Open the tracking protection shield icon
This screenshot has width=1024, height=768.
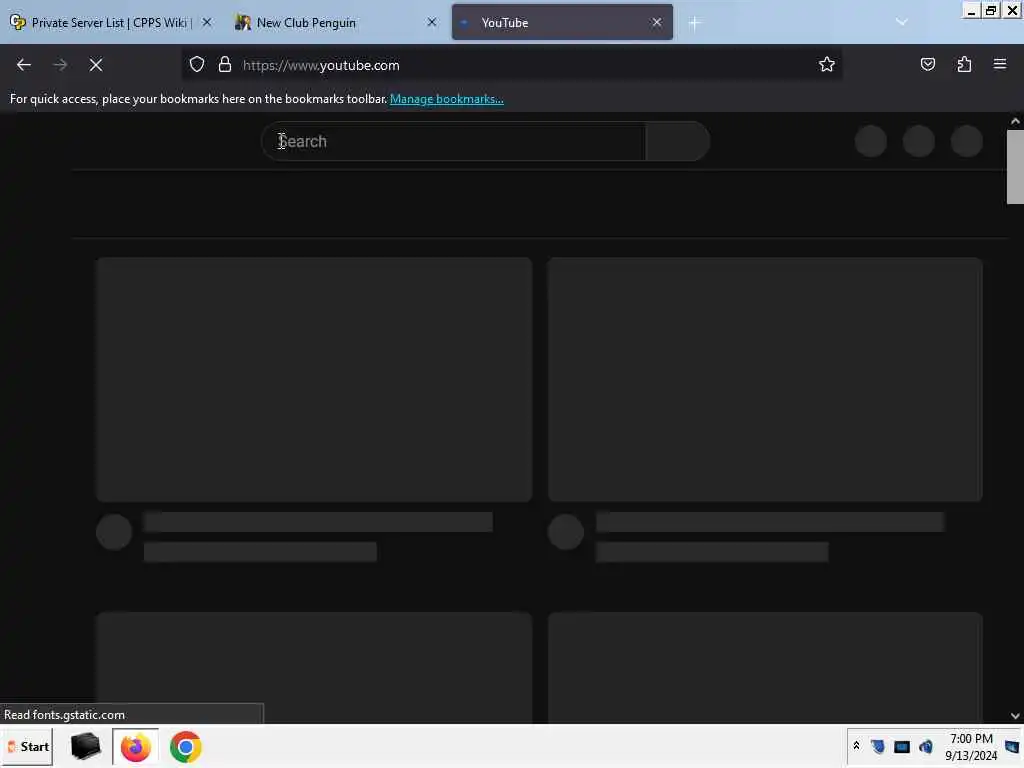click(x=197, y=65)
